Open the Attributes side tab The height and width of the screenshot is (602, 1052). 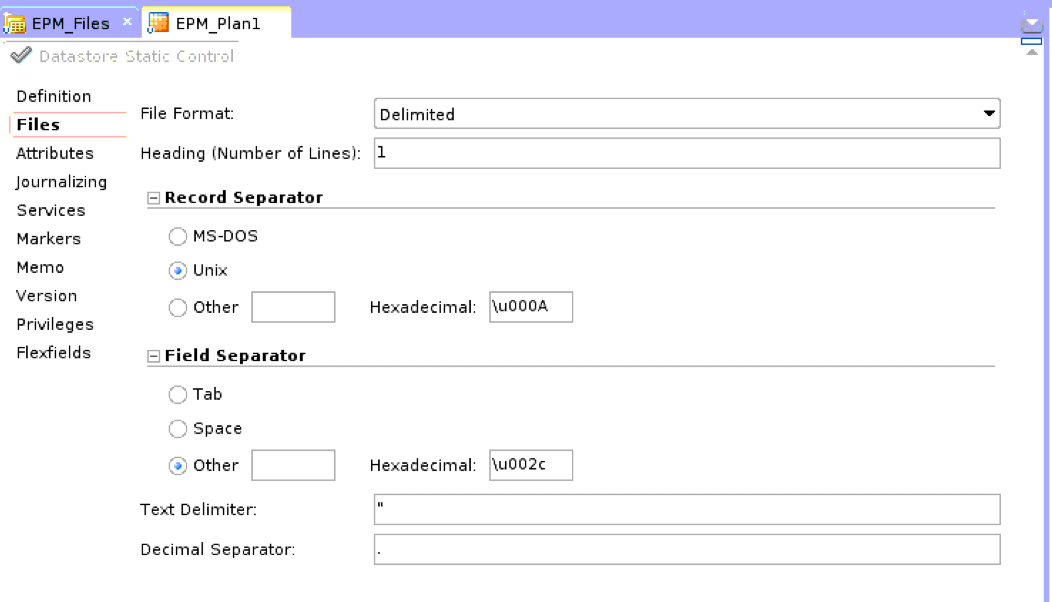[55, 153]
